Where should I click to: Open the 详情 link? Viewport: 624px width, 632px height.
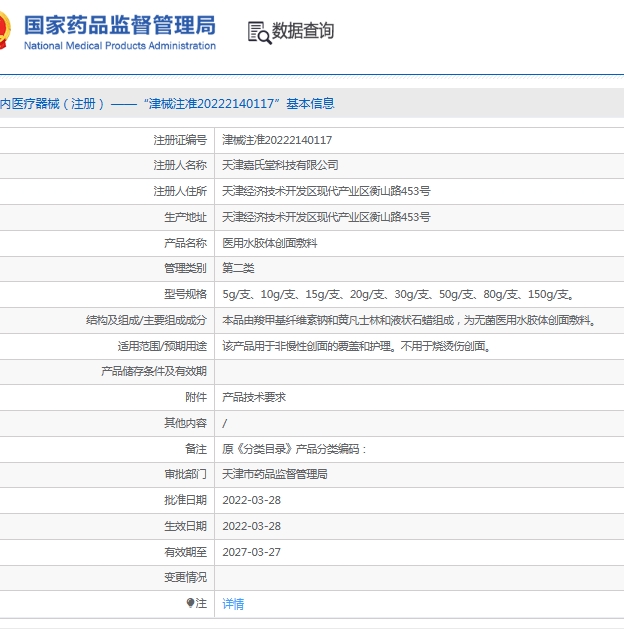(x=233, y=603)
